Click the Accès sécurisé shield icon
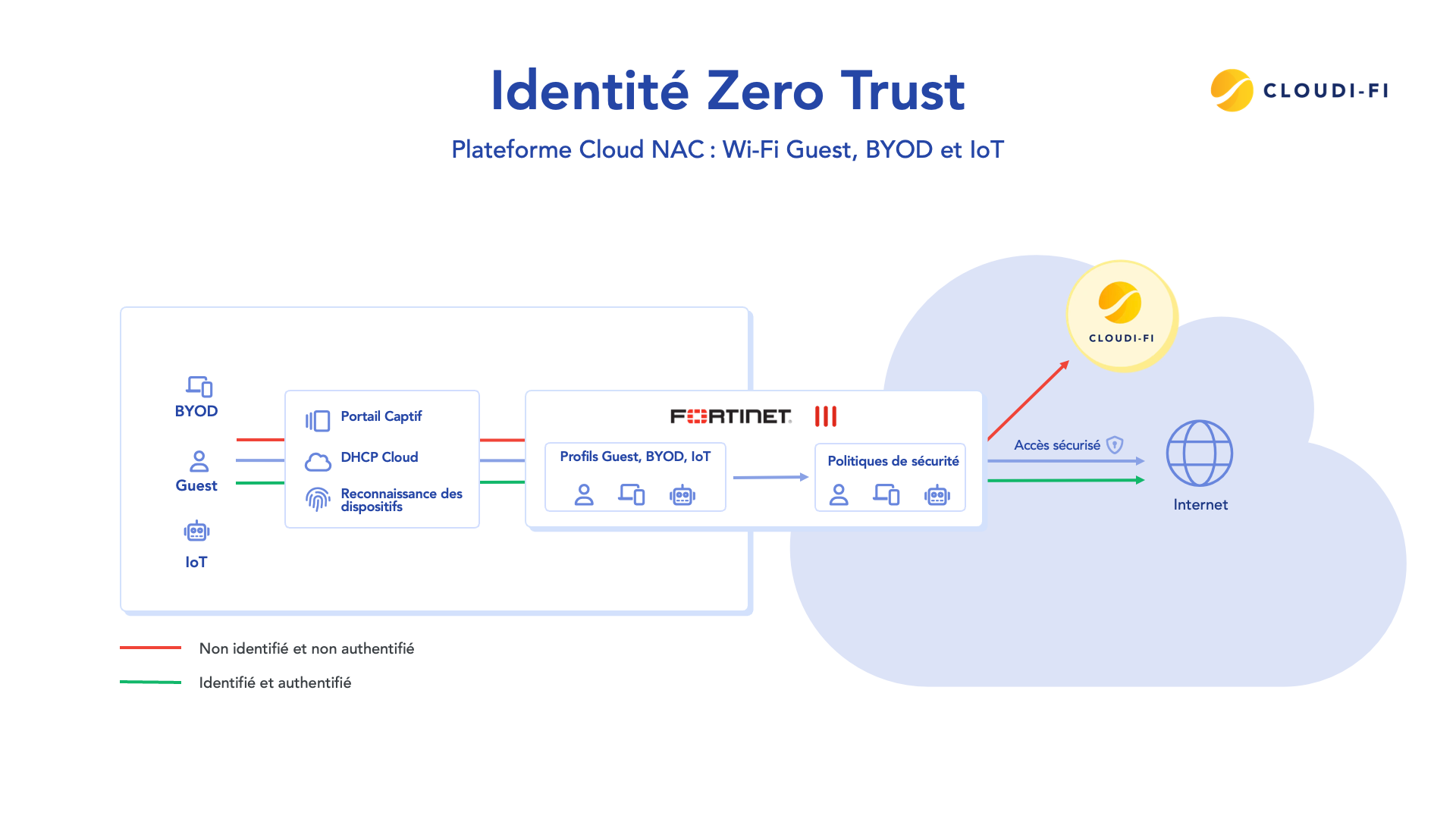This screenshot has width=1456, height=819. coord(1115,445)
